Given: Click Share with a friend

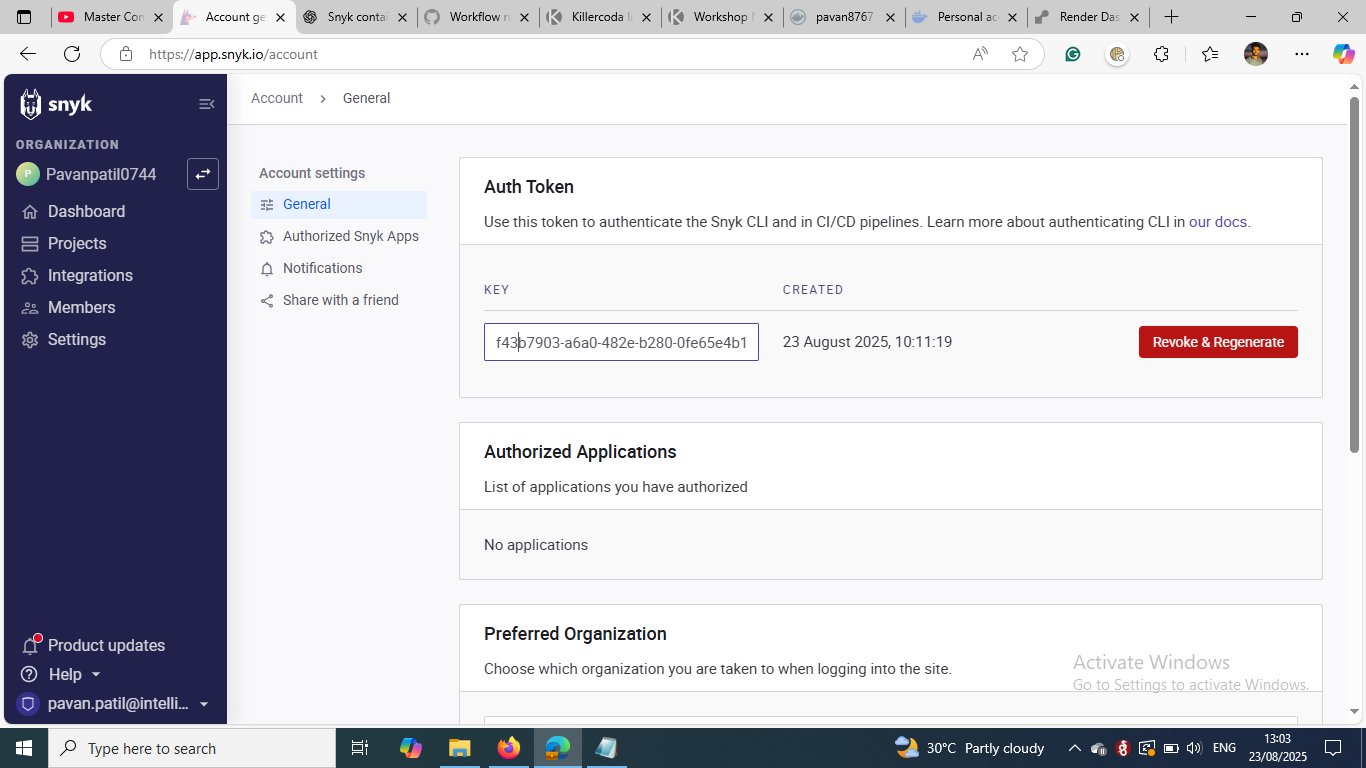Looking at the screenshot, I should coord(340,300).
